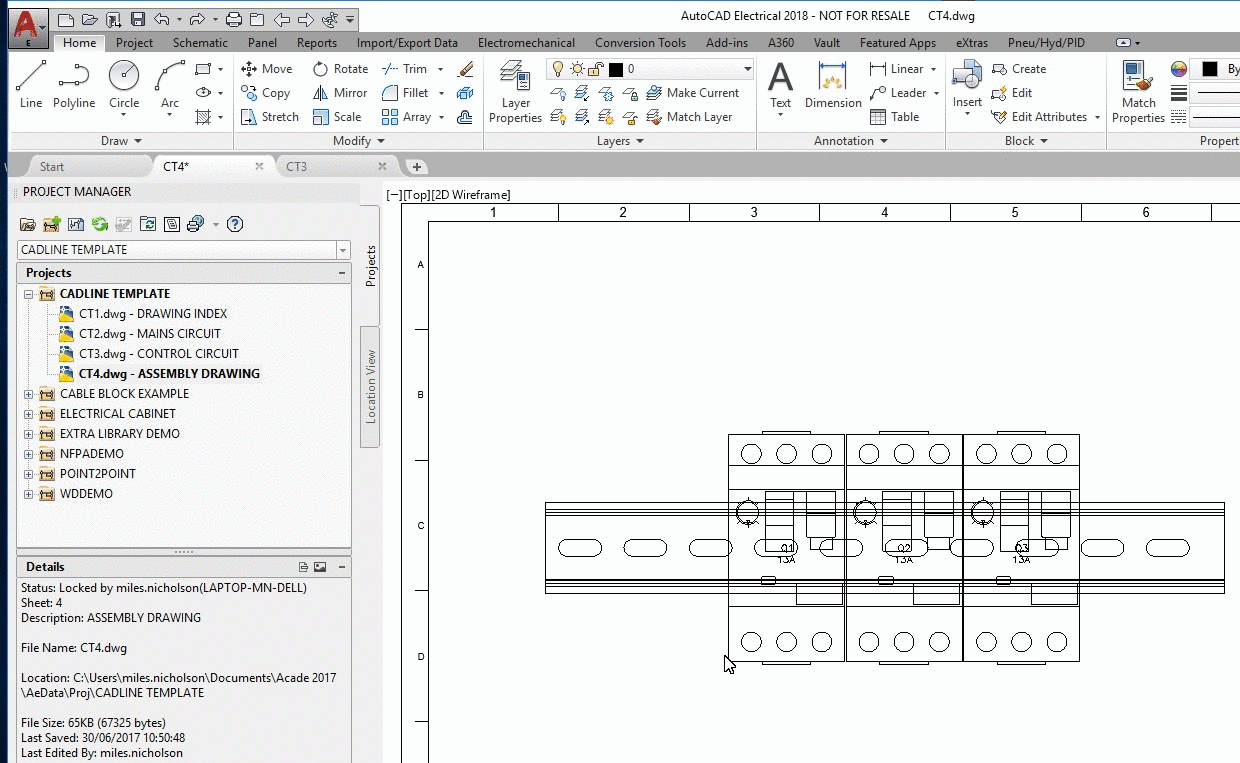This screenshot has height=763, width=1240.
Task: Select the Circle tool
Action: 123,85
